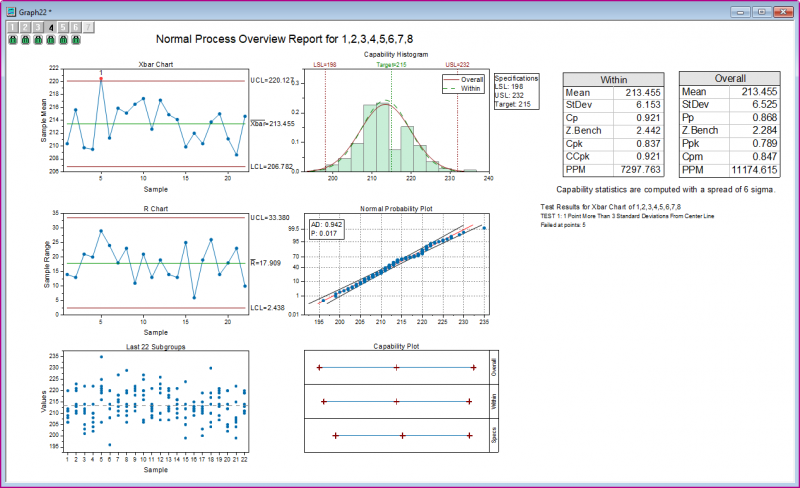Screen dimensions: 800x488
Task: Click green lock icon beneath layer 1
Action: pyautogui.click(x=13, y=40)
